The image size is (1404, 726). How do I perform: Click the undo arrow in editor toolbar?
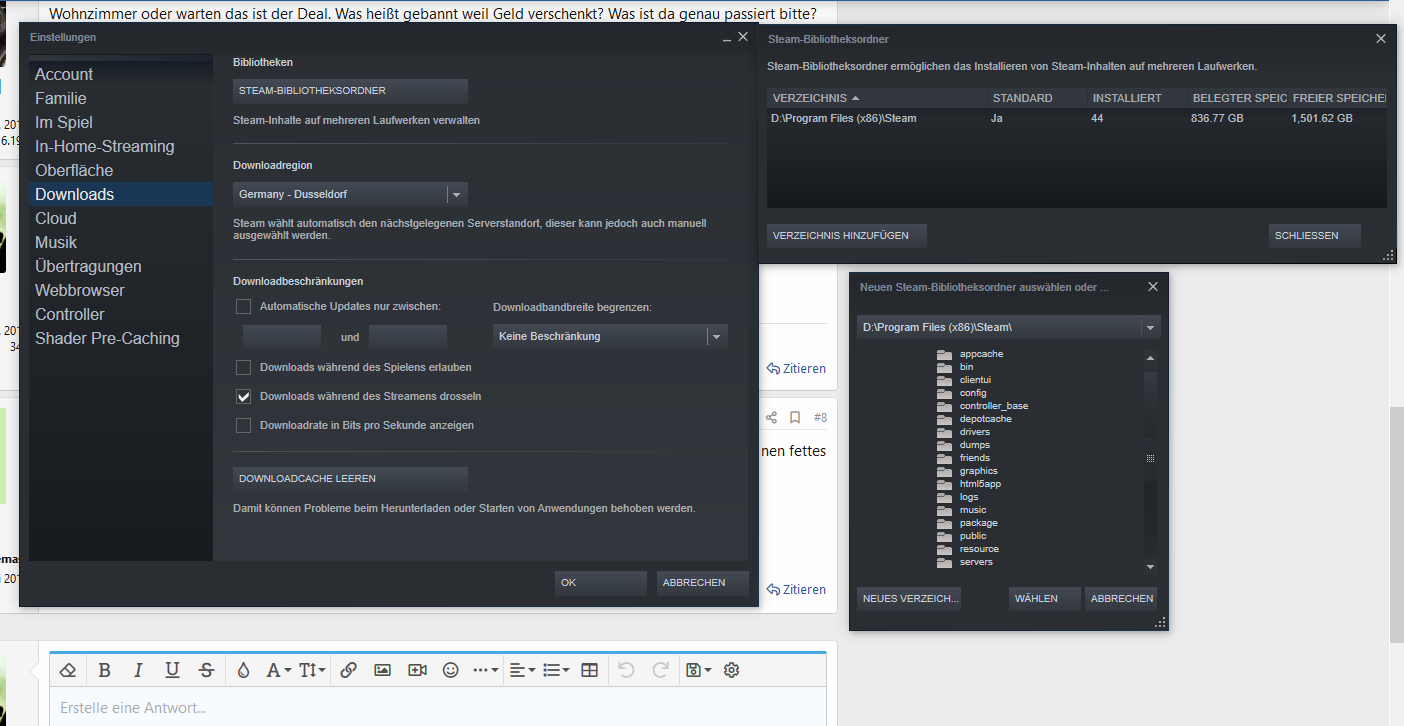click(x=626, y=670)
